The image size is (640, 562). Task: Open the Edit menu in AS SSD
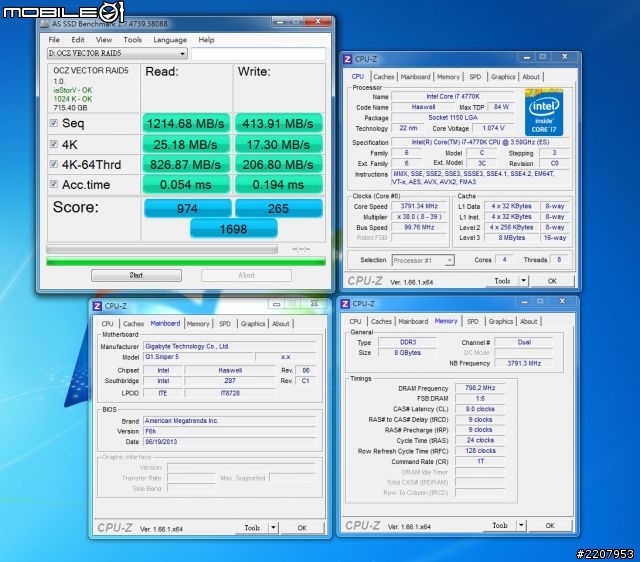pyautogui.click(x=78, y=40)
